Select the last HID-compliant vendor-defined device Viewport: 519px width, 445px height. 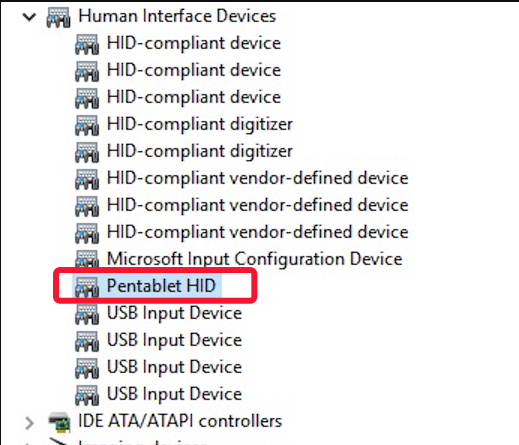tap(257, 232)
